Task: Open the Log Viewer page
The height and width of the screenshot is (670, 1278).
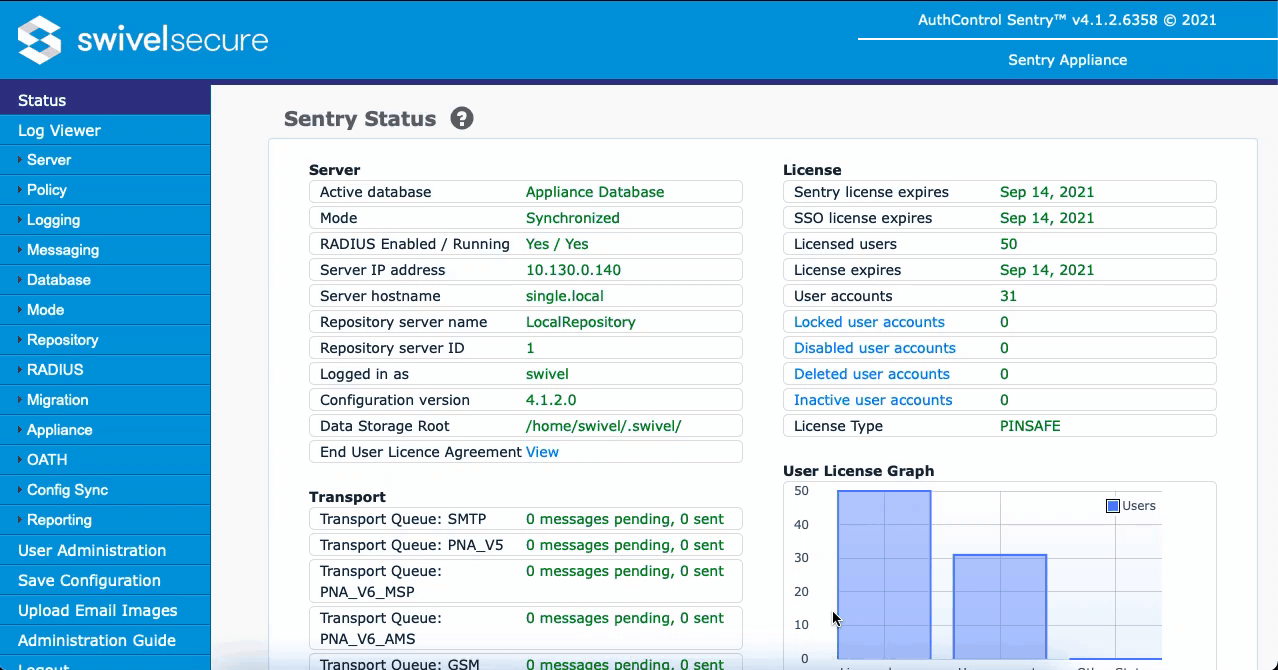Action: click(59, 130)
